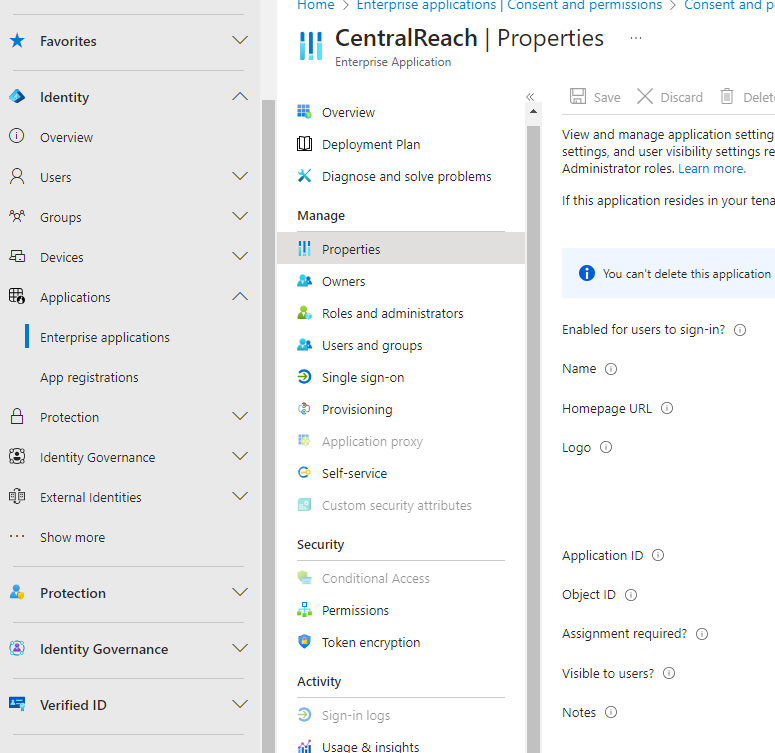Expand the Users chevron

pyautogui.click(x=240, y=176)
